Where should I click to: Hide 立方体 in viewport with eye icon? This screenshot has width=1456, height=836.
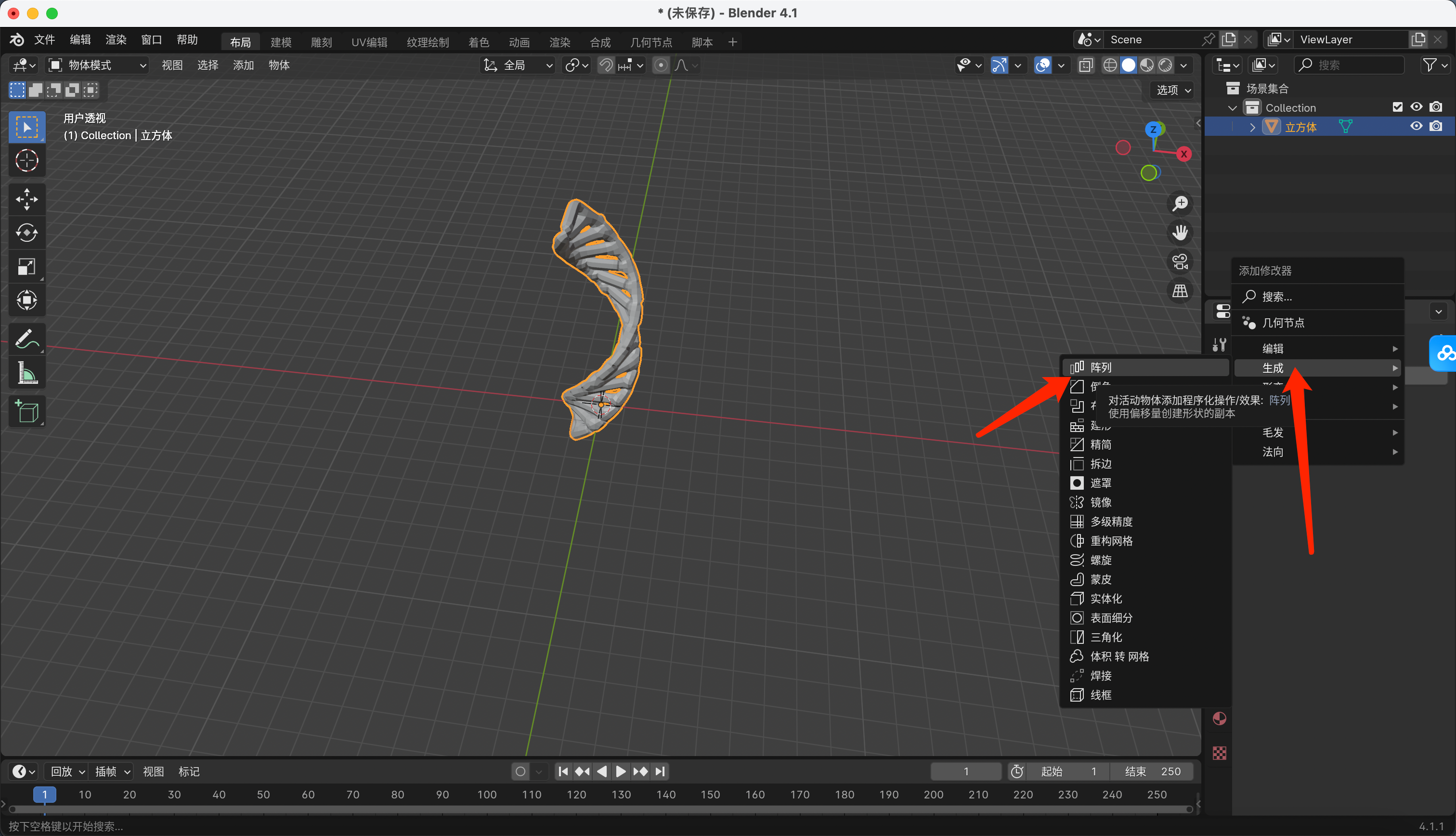point(1416,126)
